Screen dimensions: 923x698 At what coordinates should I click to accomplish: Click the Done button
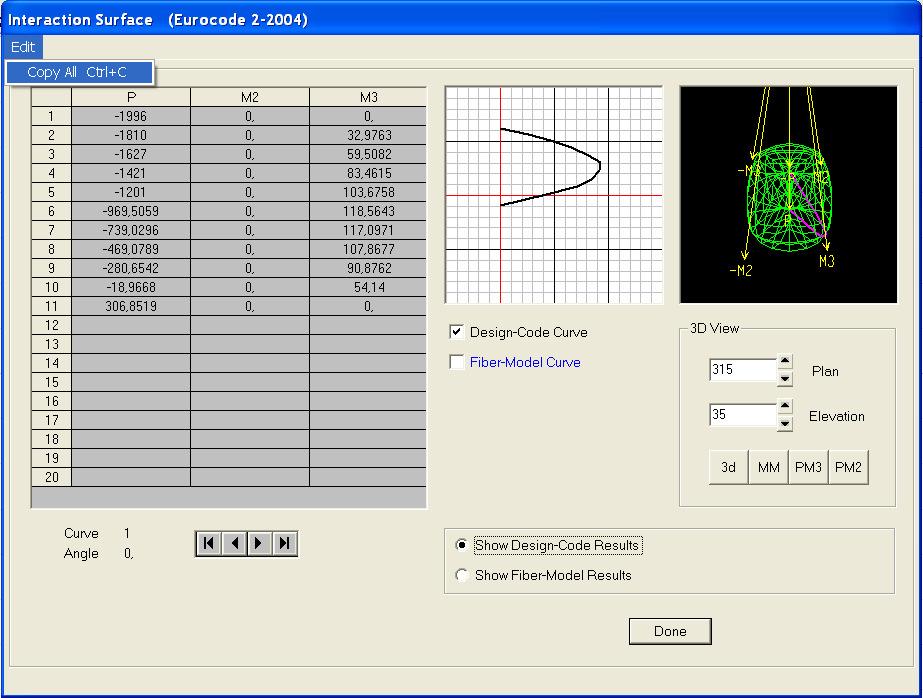tap(670, 631)
